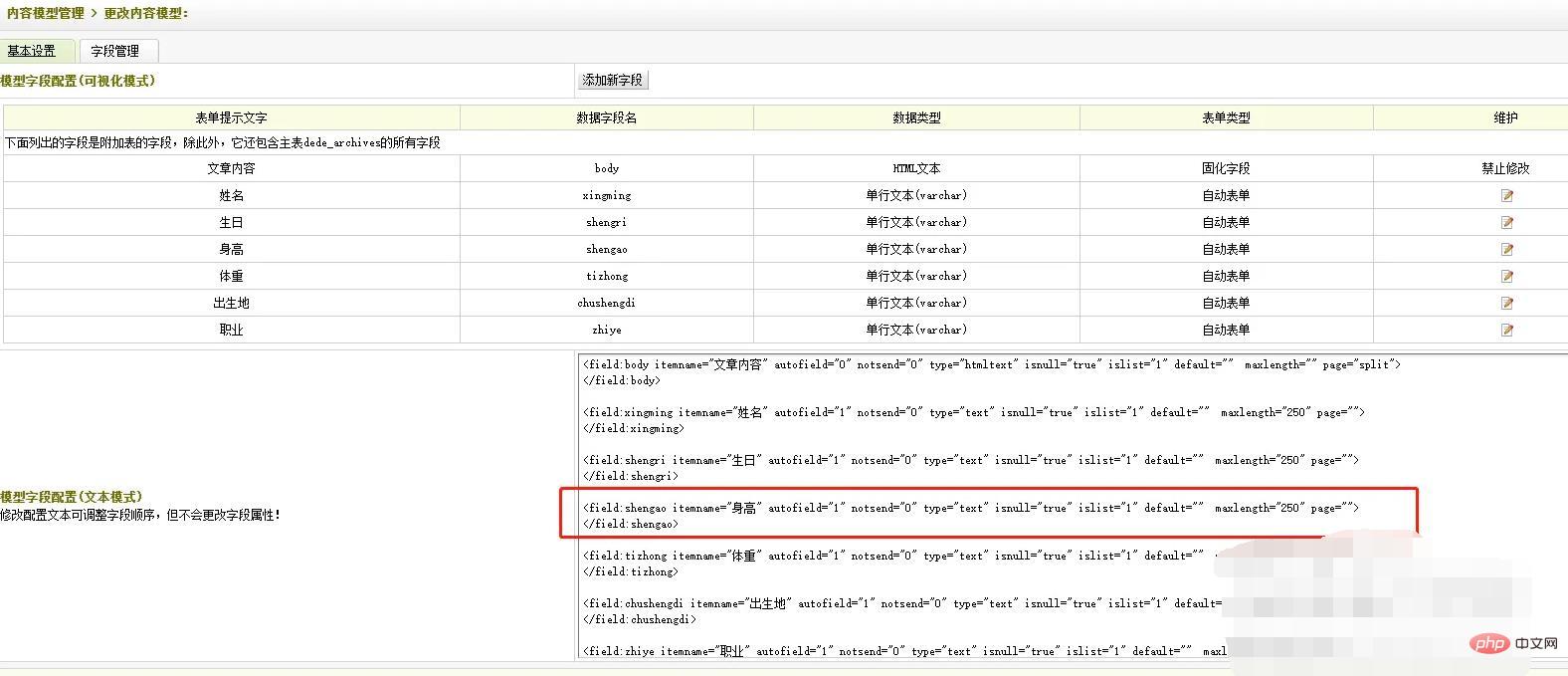Click the edit icon for 出生地 row

tap(1506, 304)
